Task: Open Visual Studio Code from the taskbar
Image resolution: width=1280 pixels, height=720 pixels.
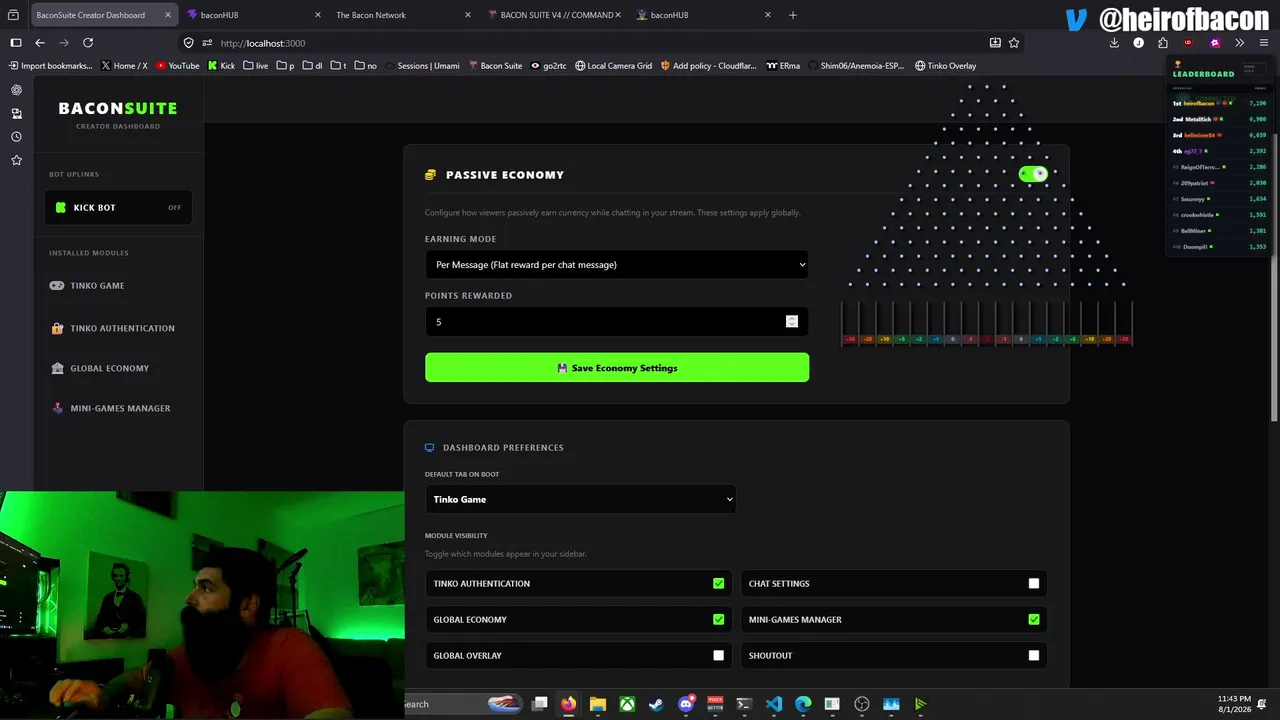Action: [x=773, y=704]
